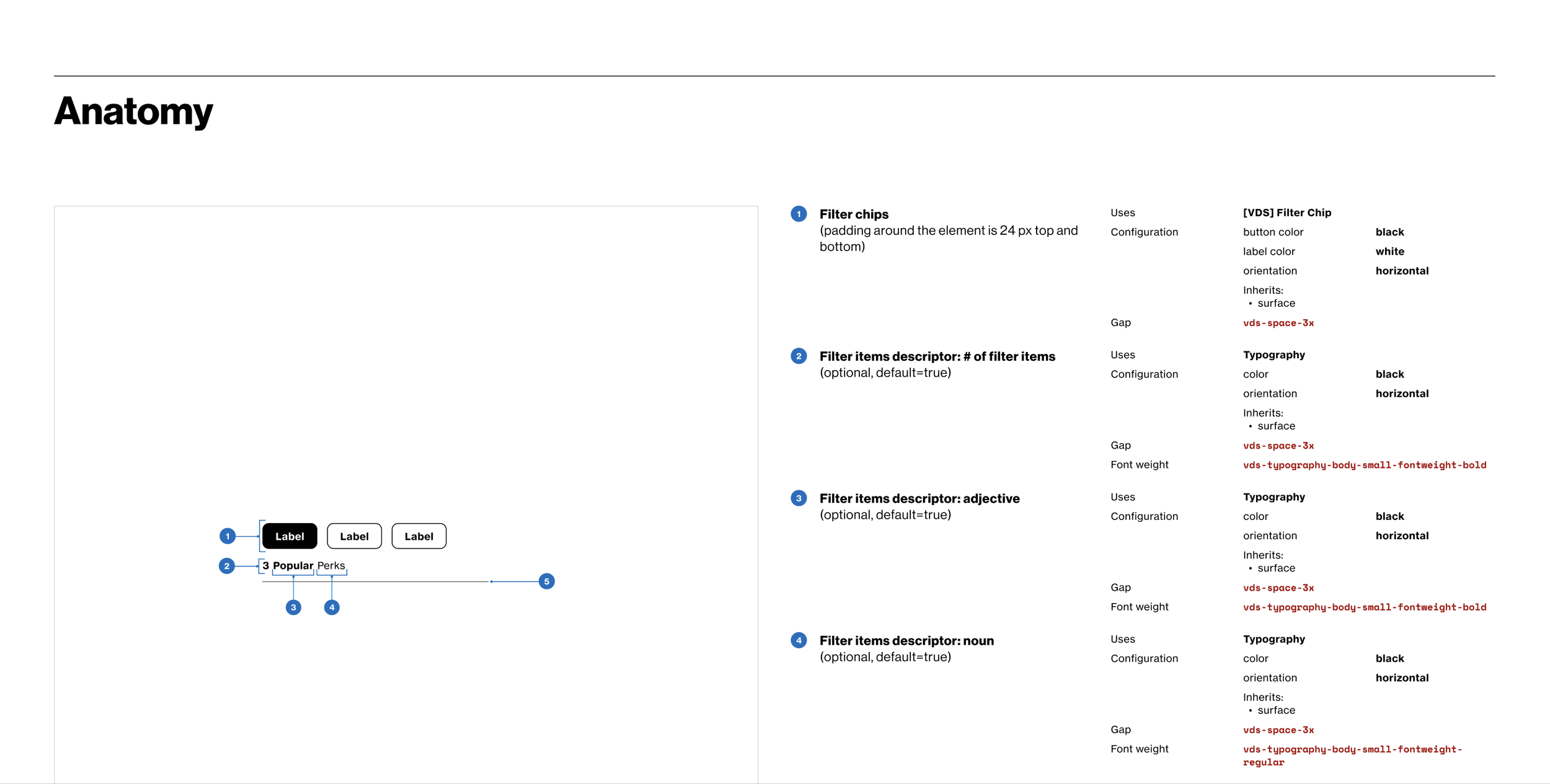Click the bold Popular descriptor text
The width and height of the screenshot is (1550, 784).
click(293, 565)
